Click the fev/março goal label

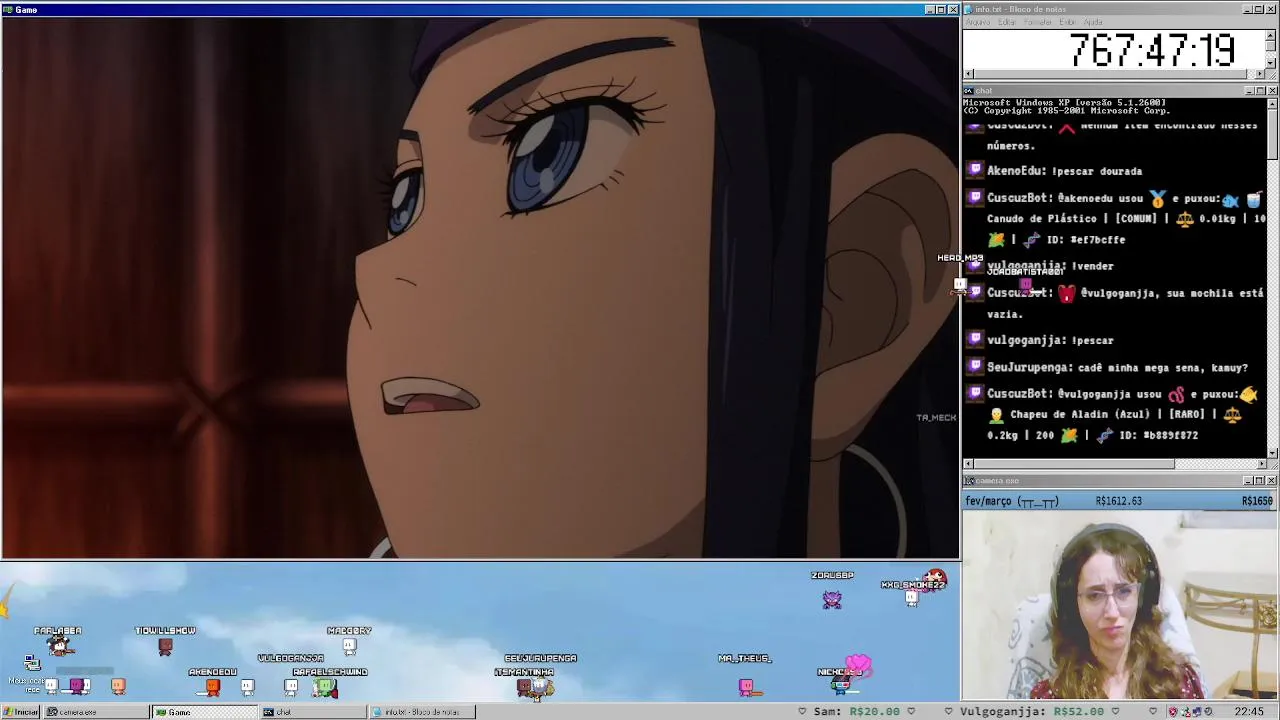(1011, 501)
